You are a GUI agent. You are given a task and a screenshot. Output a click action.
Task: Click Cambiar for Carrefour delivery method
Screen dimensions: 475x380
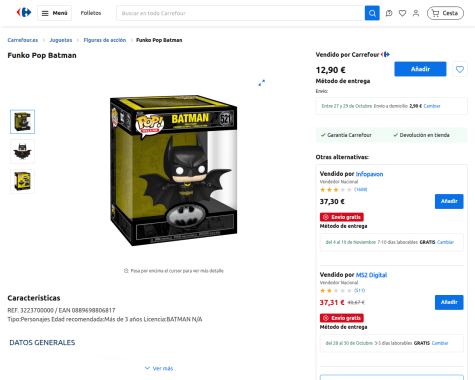[432, 106]
